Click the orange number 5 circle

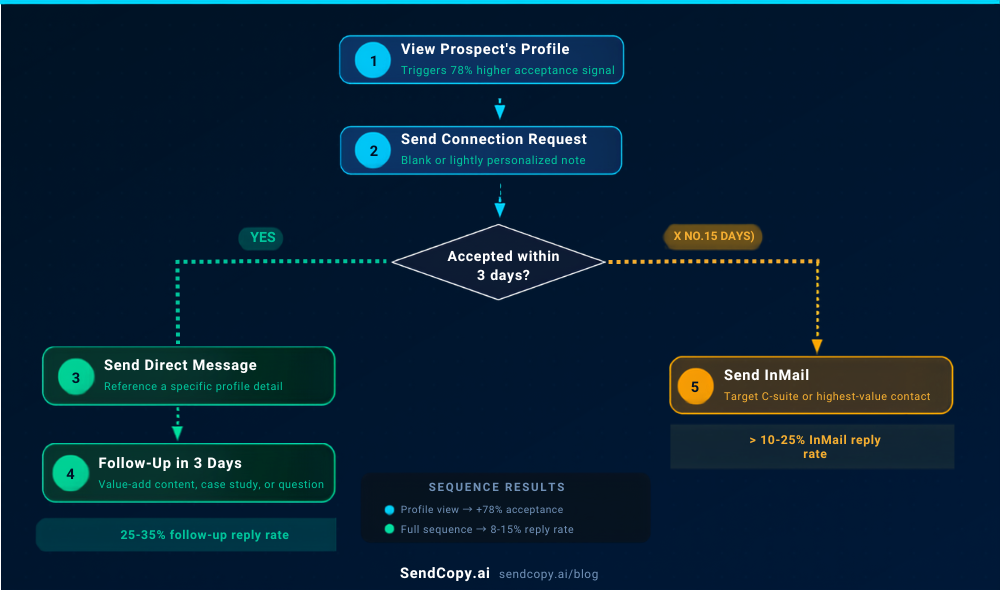(x=695, y=387)
